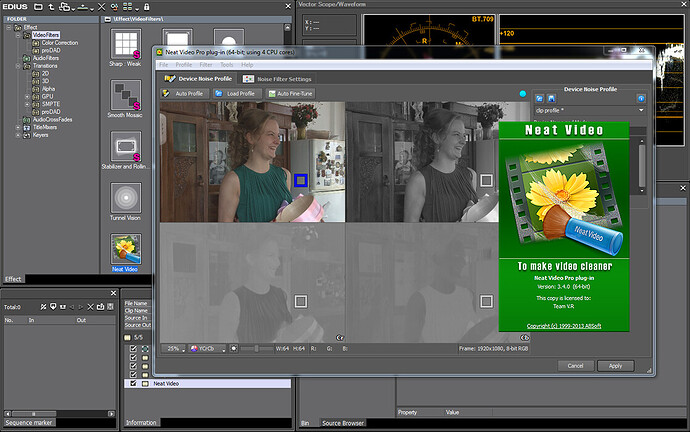Click the blue info icon in Device Noise Profile panel
Image resolution: width=690 pixels, height=432 pixels.
point(641,99)
